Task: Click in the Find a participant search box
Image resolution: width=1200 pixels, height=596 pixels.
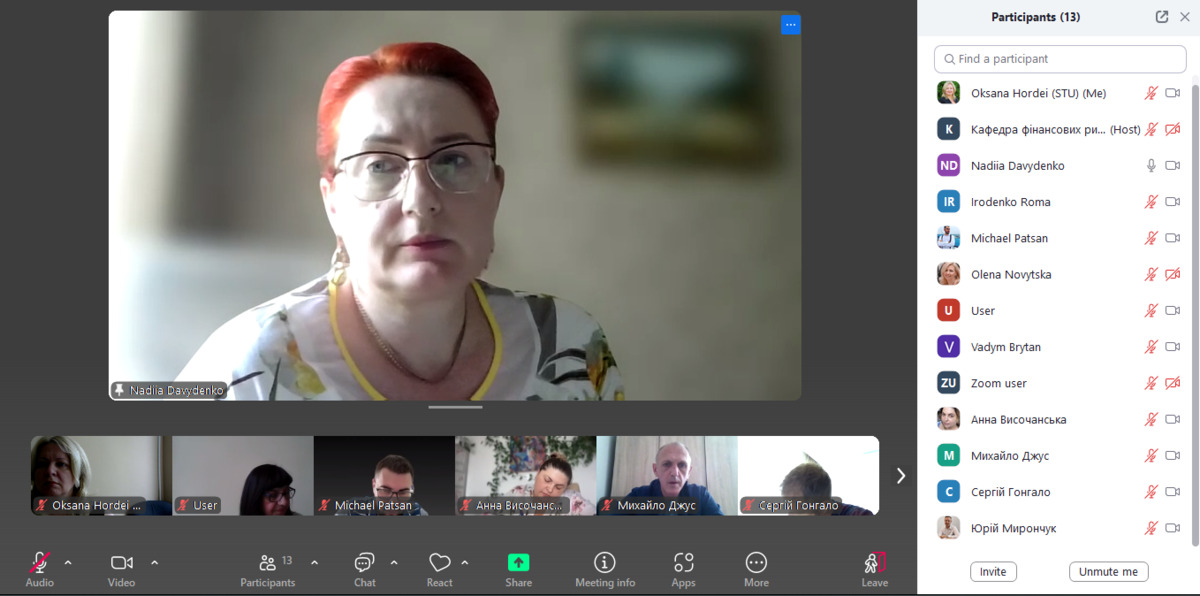Action: (x=1060, y=59)
